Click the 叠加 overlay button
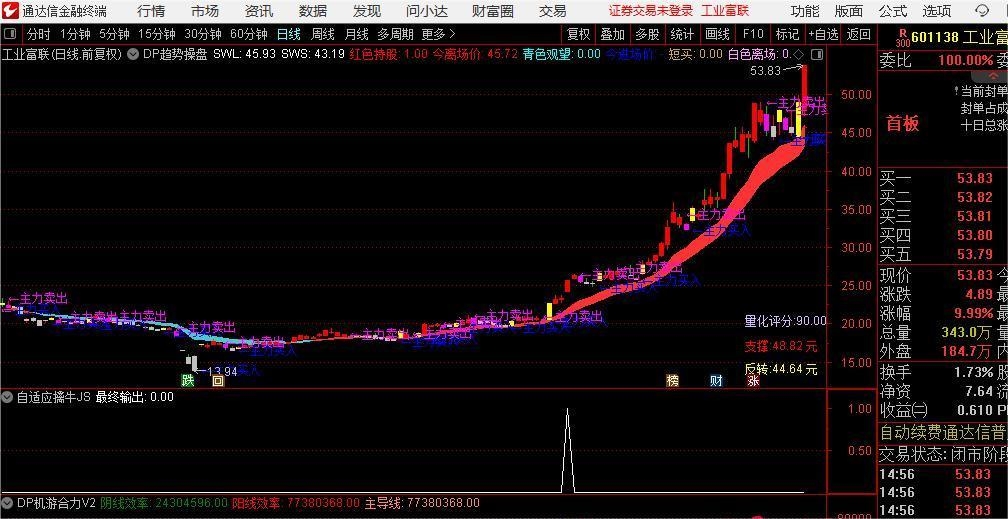 pos(613,34)
